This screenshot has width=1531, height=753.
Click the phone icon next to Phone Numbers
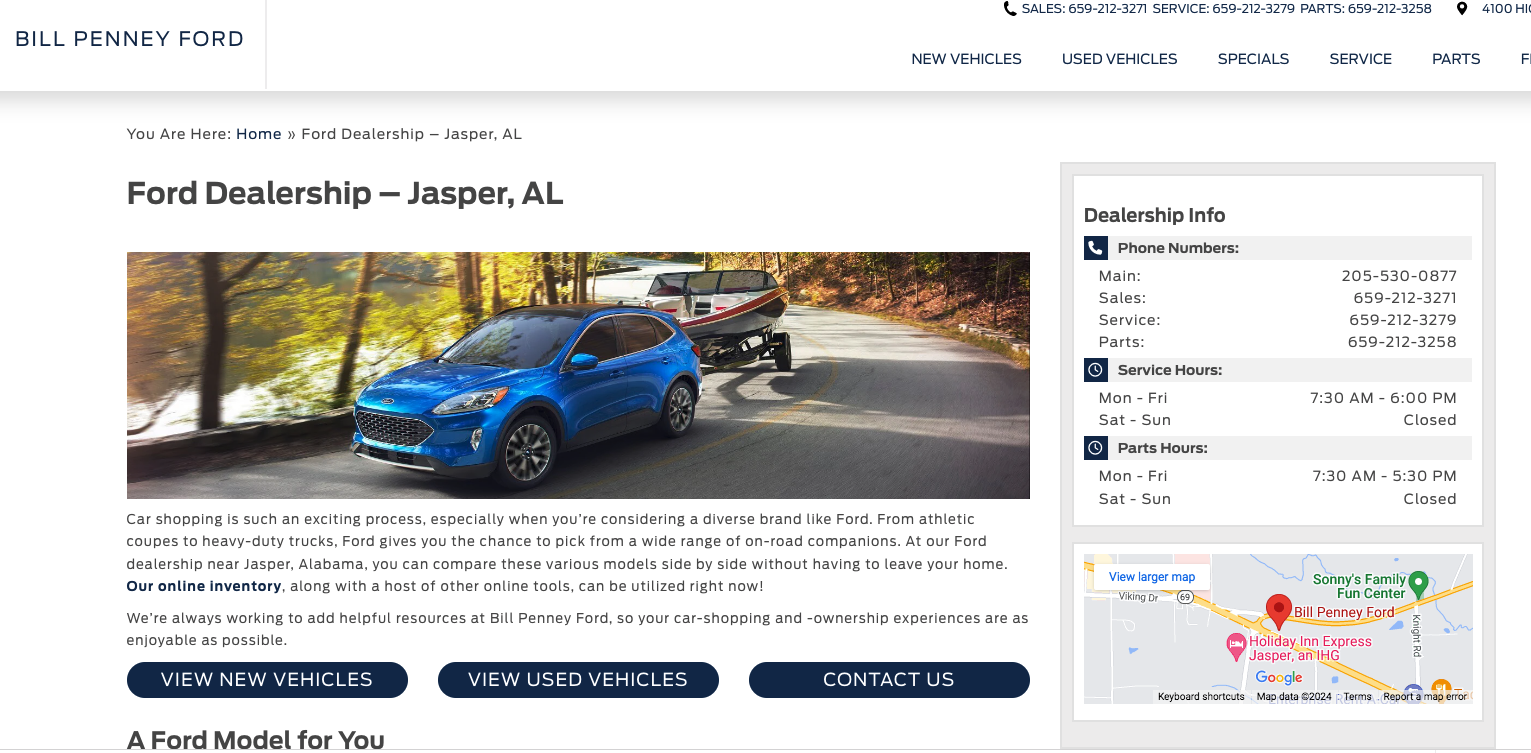tap(1095, 248)
